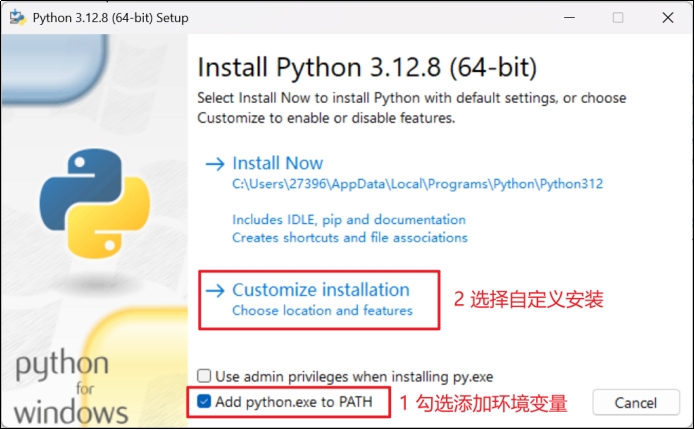Enable admin privileges for py.exe checkbox
Image resolution: width=695 pixels, height=430 pixels.
pyautogui.click(x=204, y=376)
